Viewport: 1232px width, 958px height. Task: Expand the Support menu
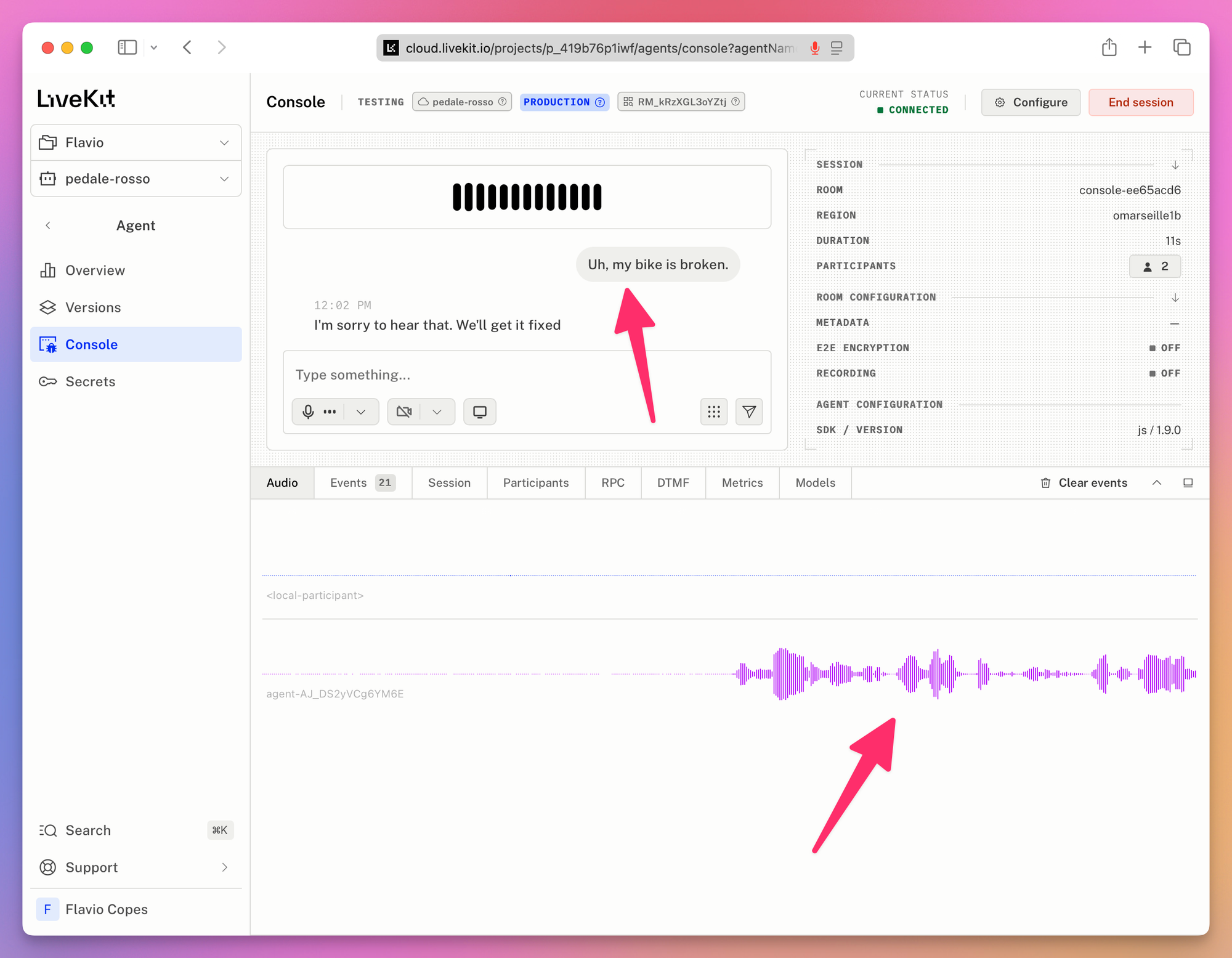136,867
